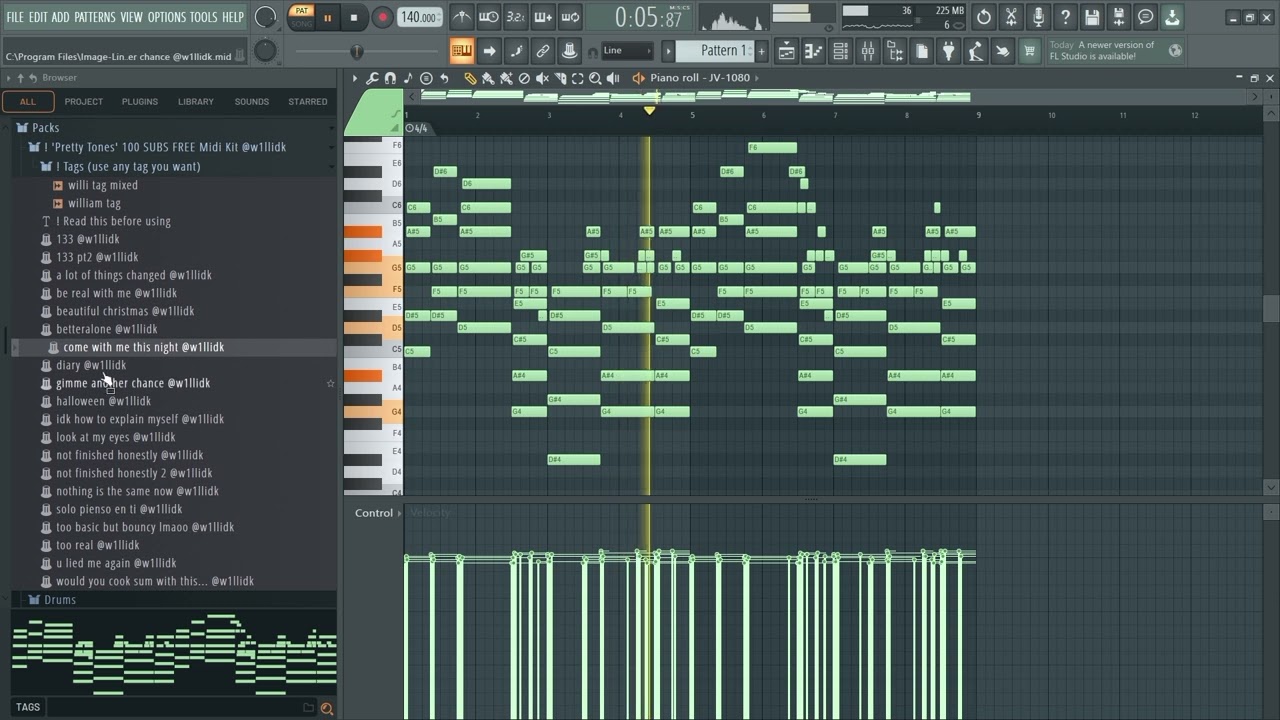
Task: Toggle wait for input to start playing
Action: tap(488, 17)
